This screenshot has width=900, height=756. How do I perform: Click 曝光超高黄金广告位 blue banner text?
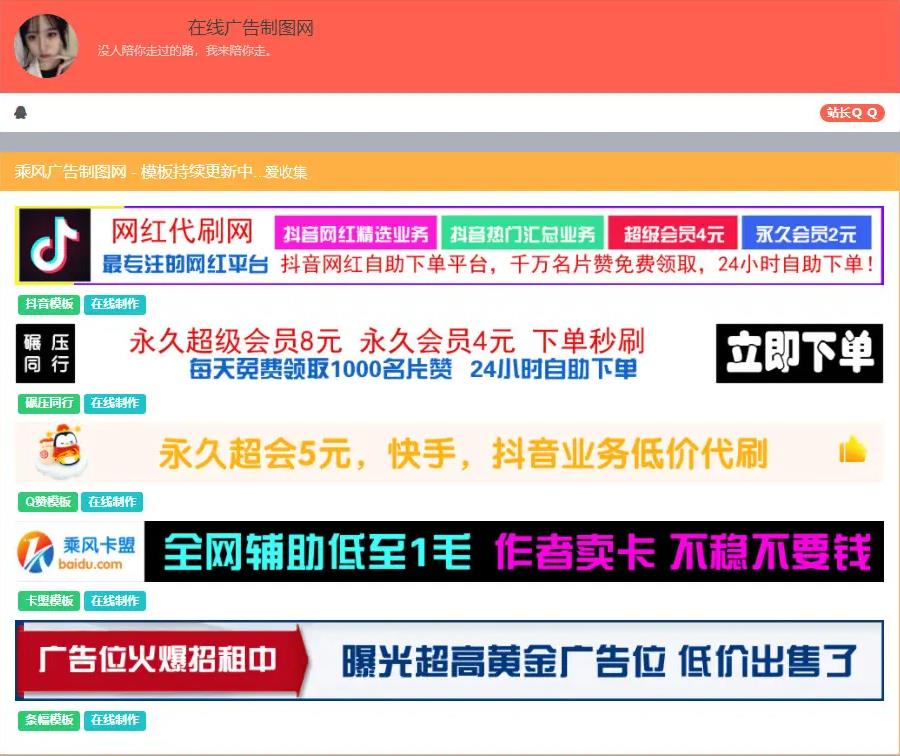tap(599, 661)
